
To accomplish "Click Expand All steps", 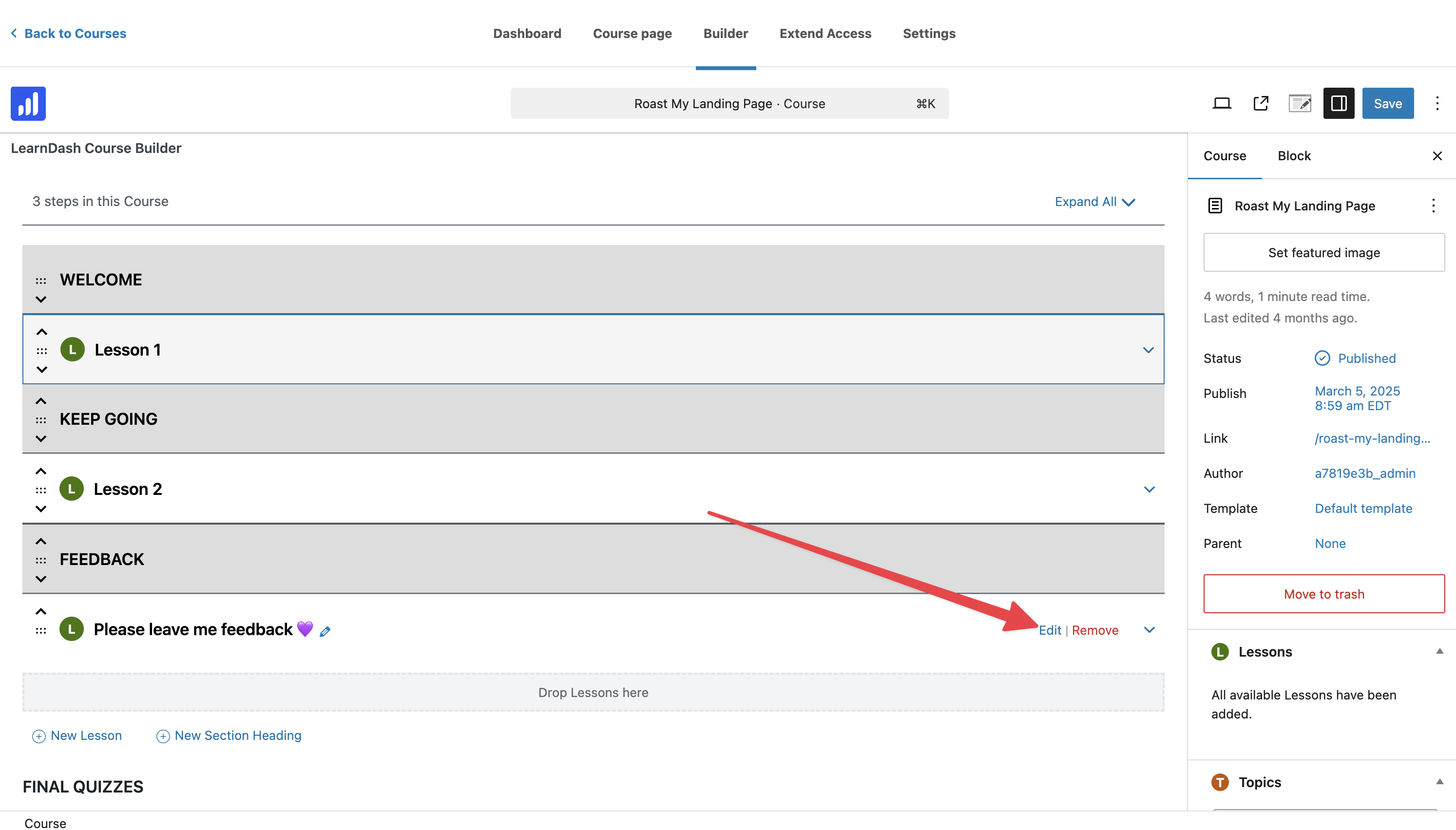I will tap(1094, 201).
